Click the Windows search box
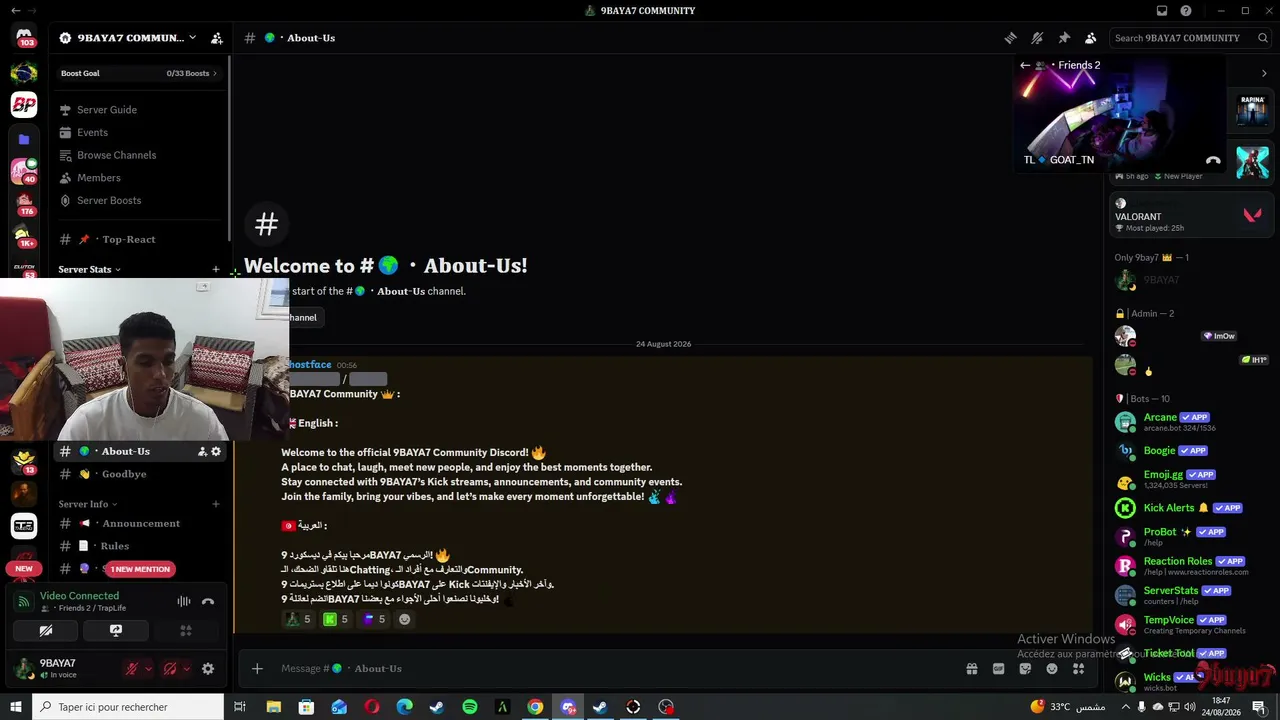Screen dimensions: 1280x720 point(129,707)
